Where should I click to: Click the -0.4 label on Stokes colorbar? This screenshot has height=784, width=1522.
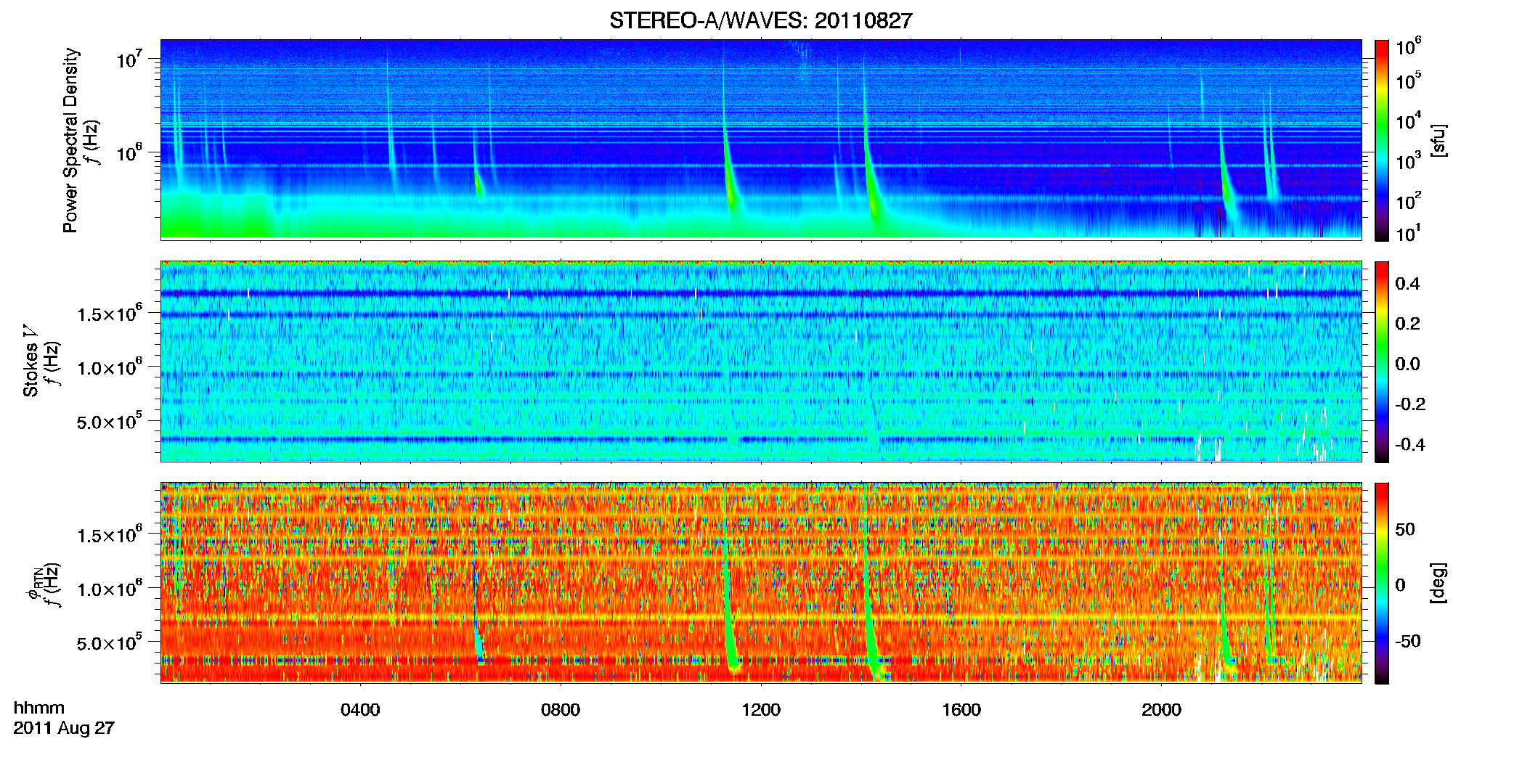1410,444
